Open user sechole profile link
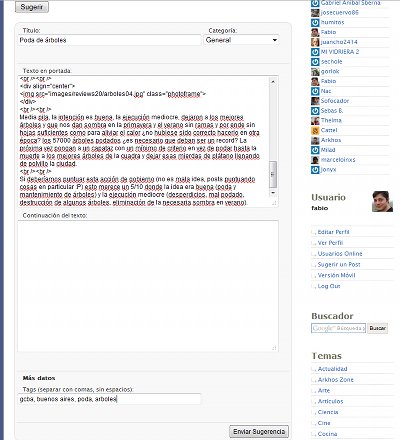The width and height of the screenshot is (400, 440). pyautogui.click(x=331, y=62)
